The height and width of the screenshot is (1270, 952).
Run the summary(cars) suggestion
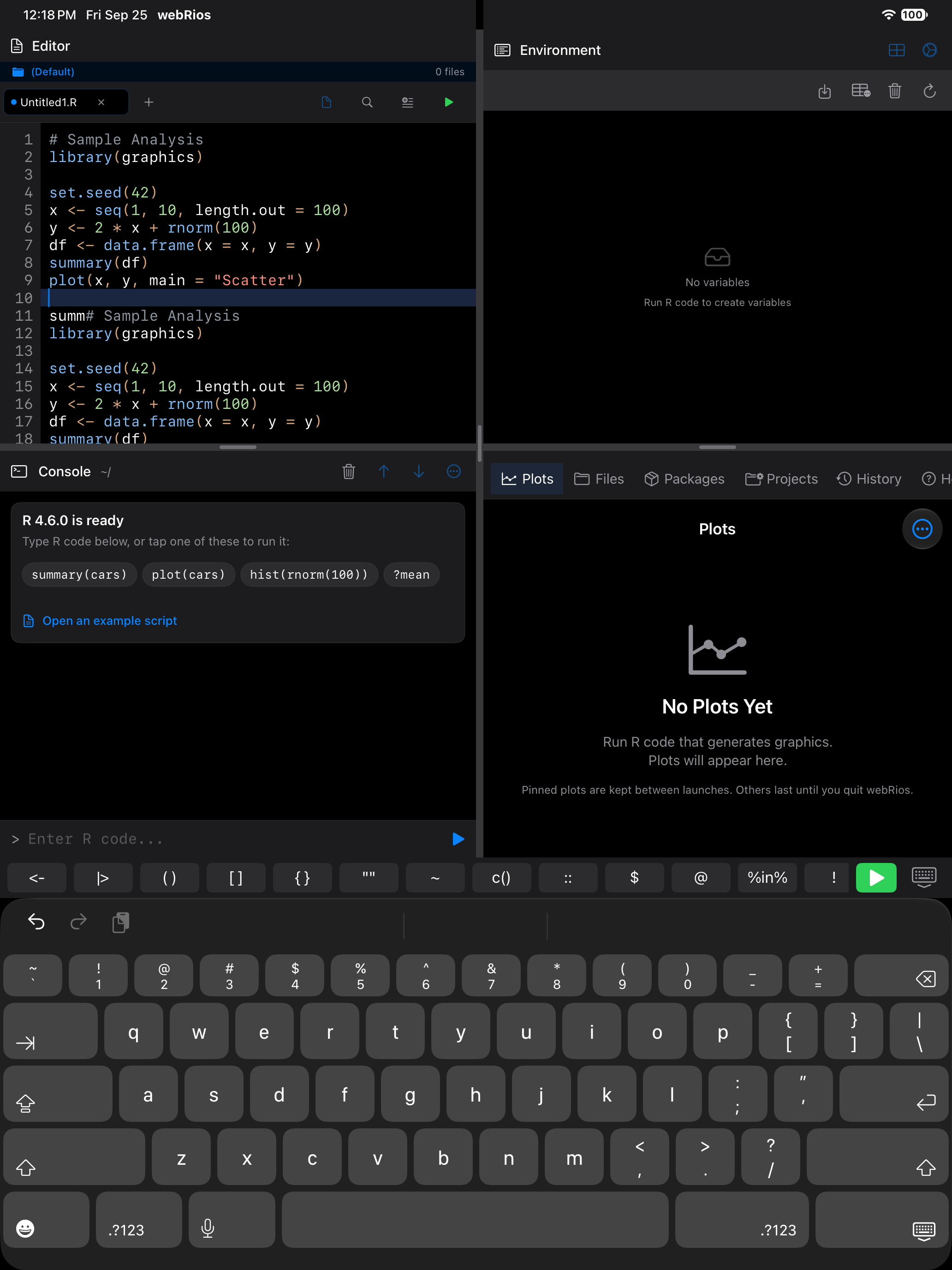tap(79, 575)
